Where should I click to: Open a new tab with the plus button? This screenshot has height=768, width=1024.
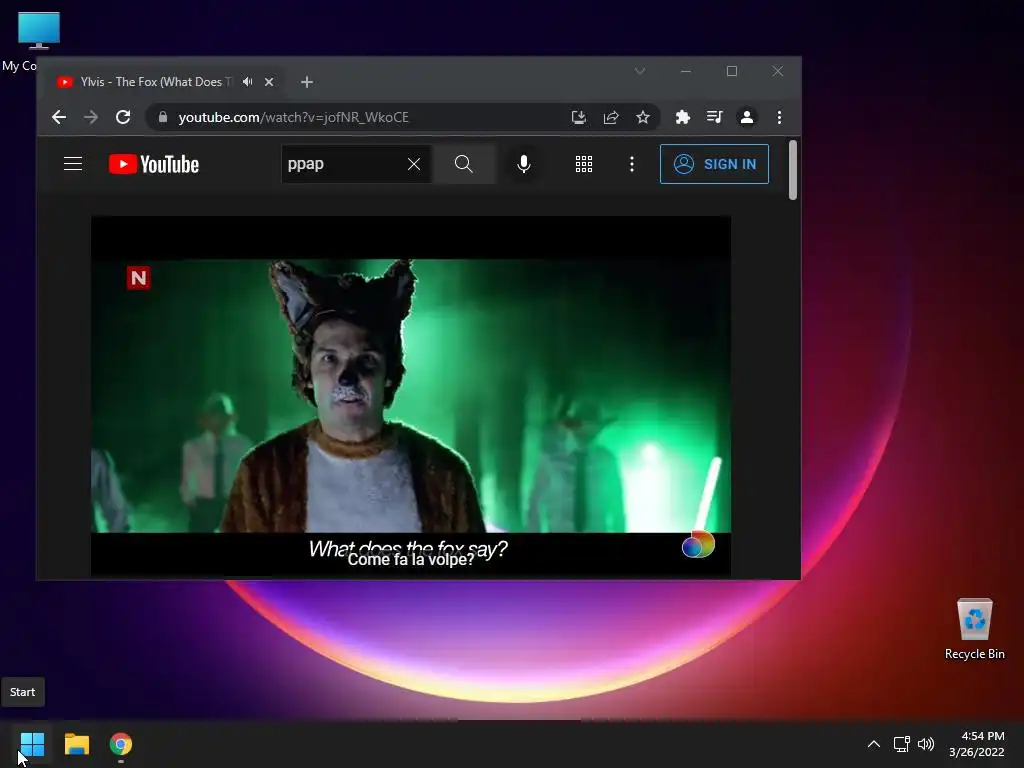coord(307,82)
